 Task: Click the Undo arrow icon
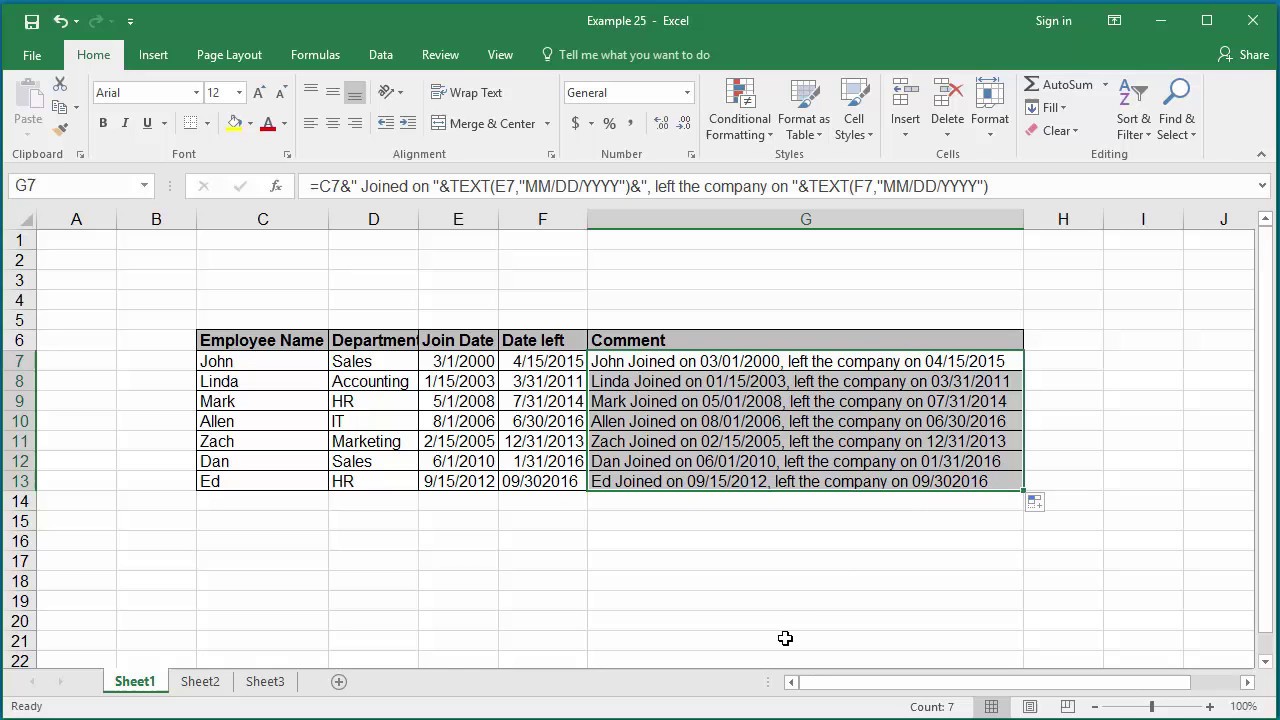60,21
